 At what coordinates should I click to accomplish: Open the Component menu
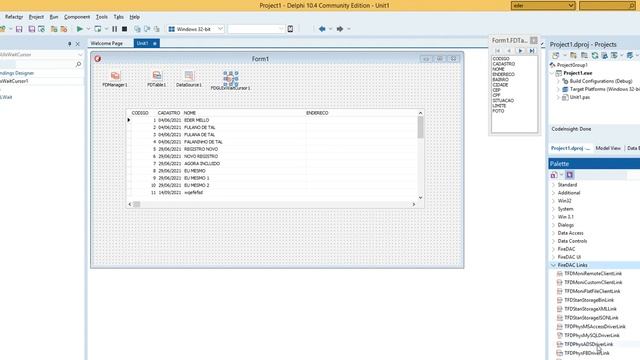pyautogui.click(x=77, y=17)
